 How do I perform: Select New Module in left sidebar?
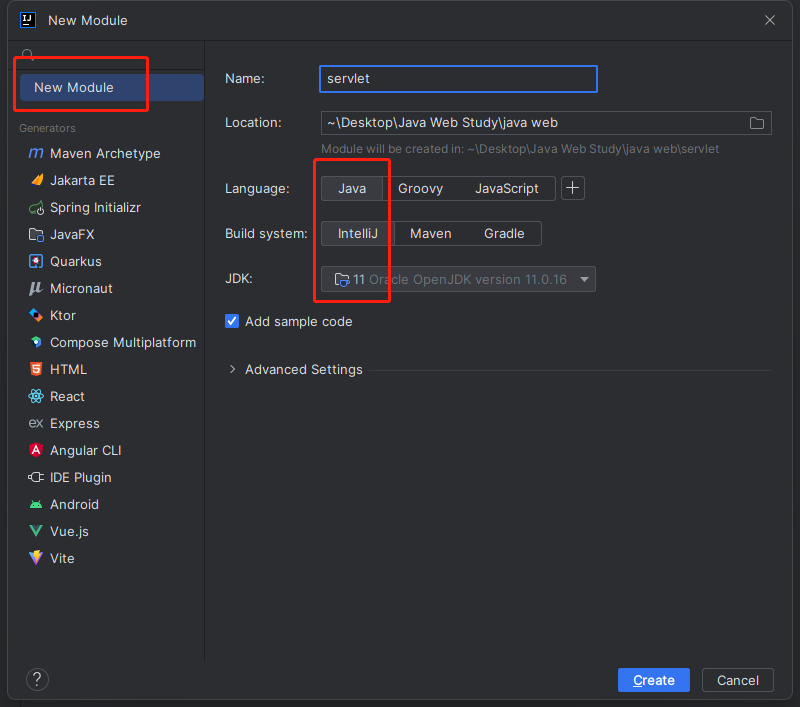[x=74, y=88]
